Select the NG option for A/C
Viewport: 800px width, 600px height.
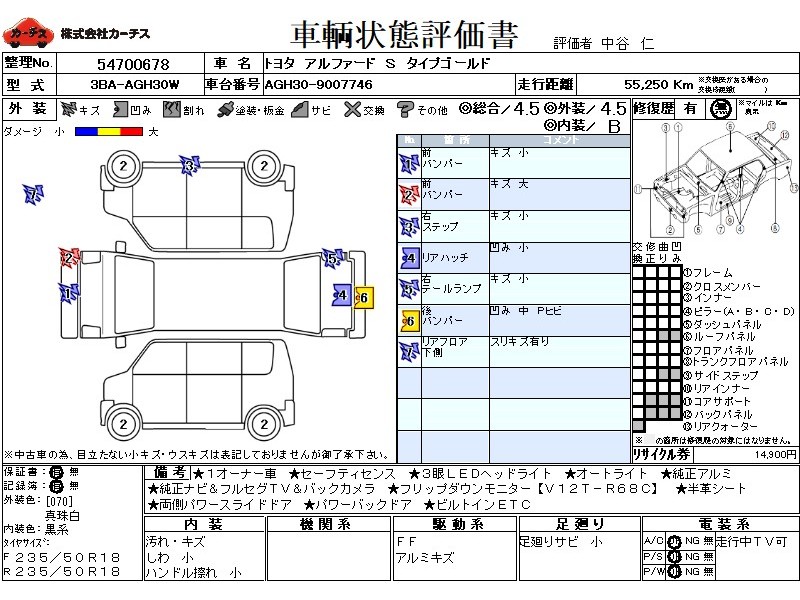(x=692, y=541)
